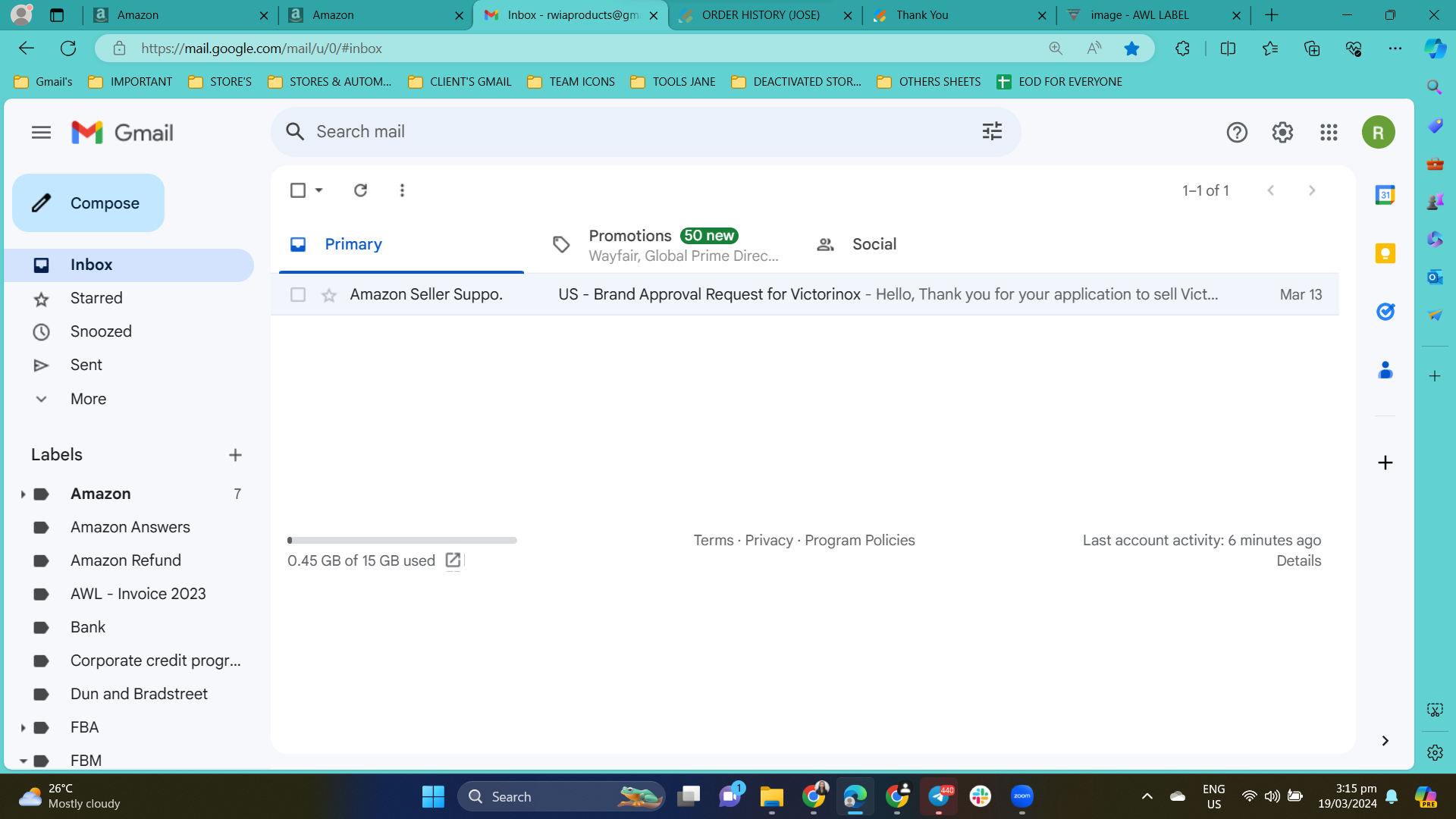Open the Terms link
The height and width of the screenshot is (819, 1456).
pos(714,541)
